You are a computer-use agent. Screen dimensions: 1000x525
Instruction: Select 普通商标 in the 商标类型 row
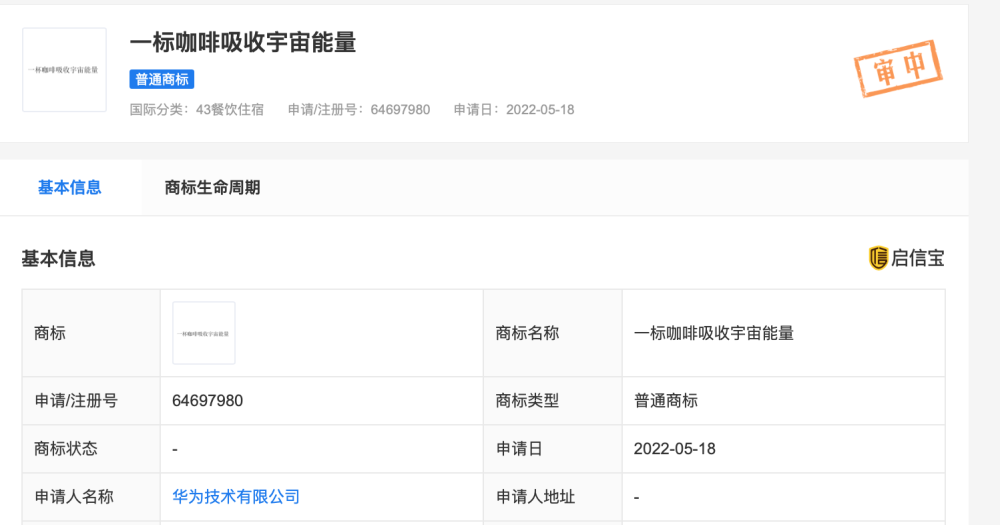(x=666, y=401)
